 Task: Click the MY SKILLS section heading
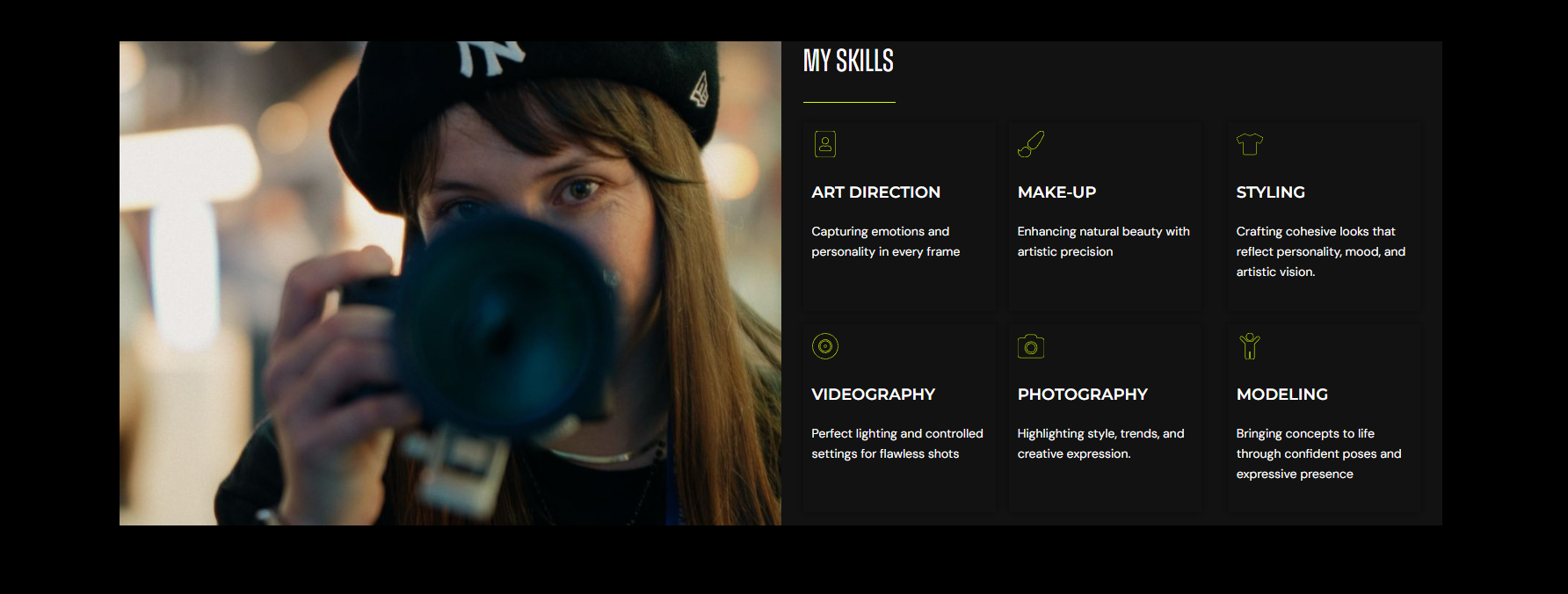[x=848, y=61]
